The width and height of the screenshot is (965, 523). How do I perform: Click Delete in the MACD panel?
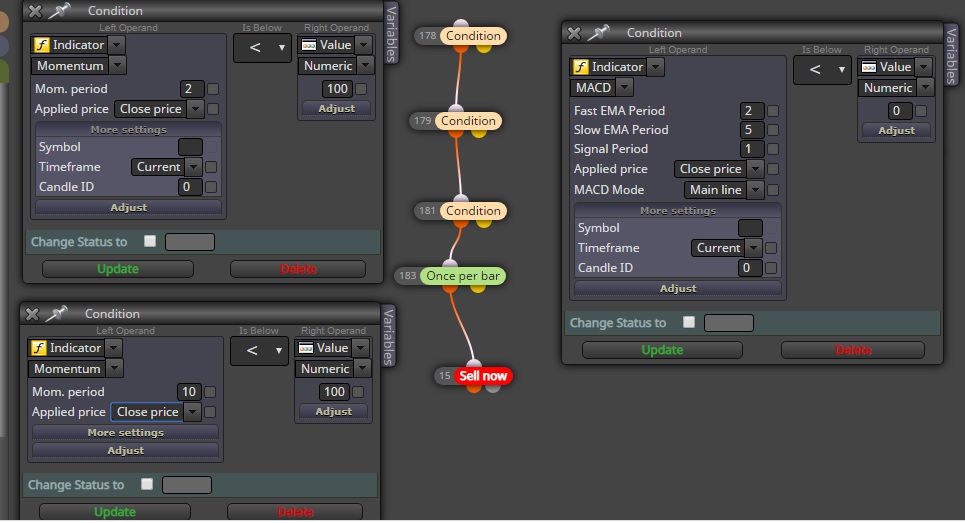click(853, 350)
